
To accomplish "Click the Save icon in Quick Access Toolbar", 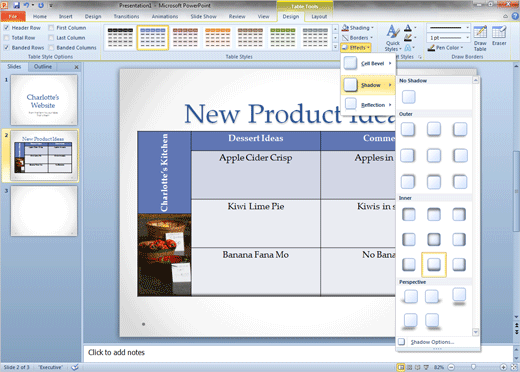I will (17, 5).
